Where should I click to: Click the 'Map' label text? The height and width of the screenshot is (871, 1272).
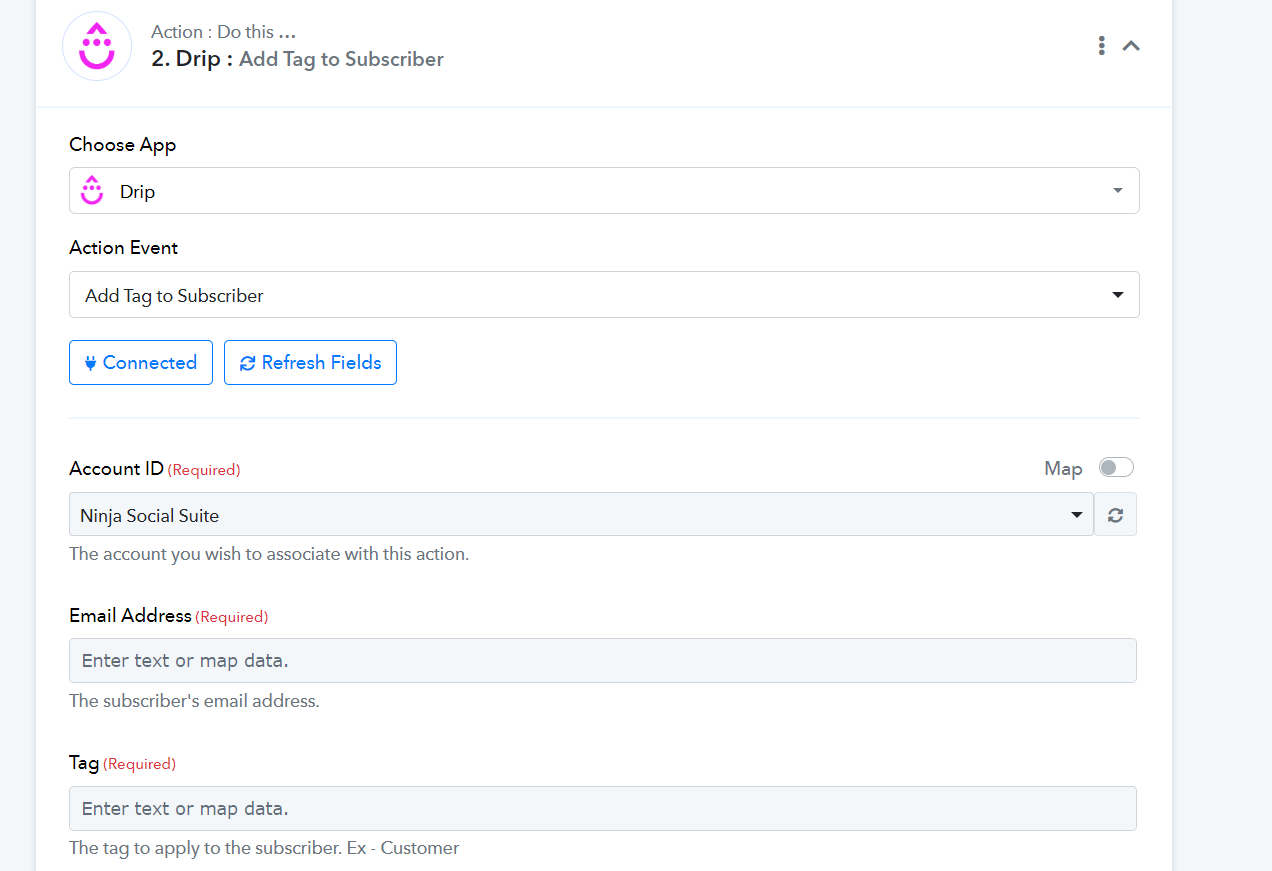pos(1063,468)
